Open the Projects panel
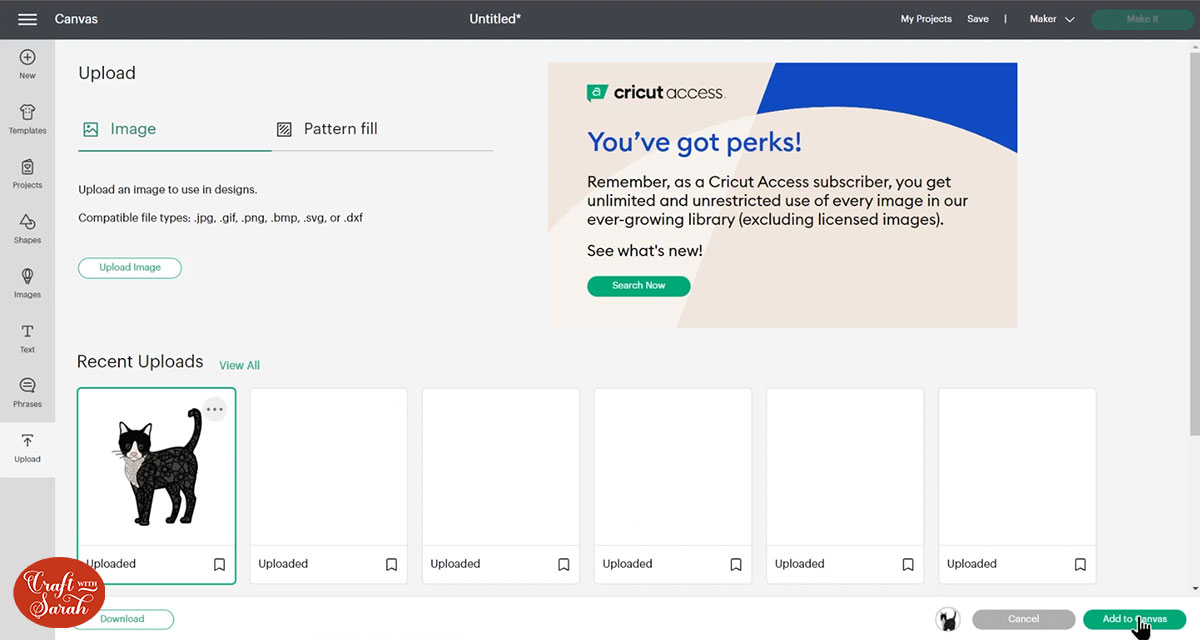Viewport: 1200px width, 640px height. pyautogui.click(x=27, y=173)
